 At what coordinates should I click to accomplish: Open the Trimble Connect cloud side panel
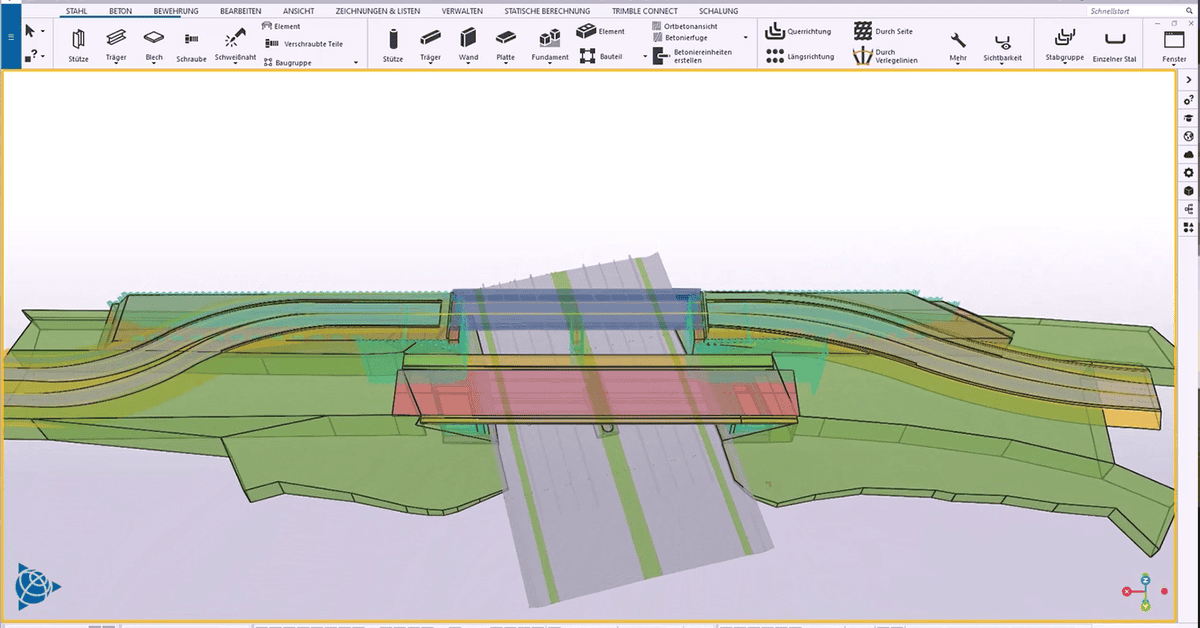click(1188, 155)
